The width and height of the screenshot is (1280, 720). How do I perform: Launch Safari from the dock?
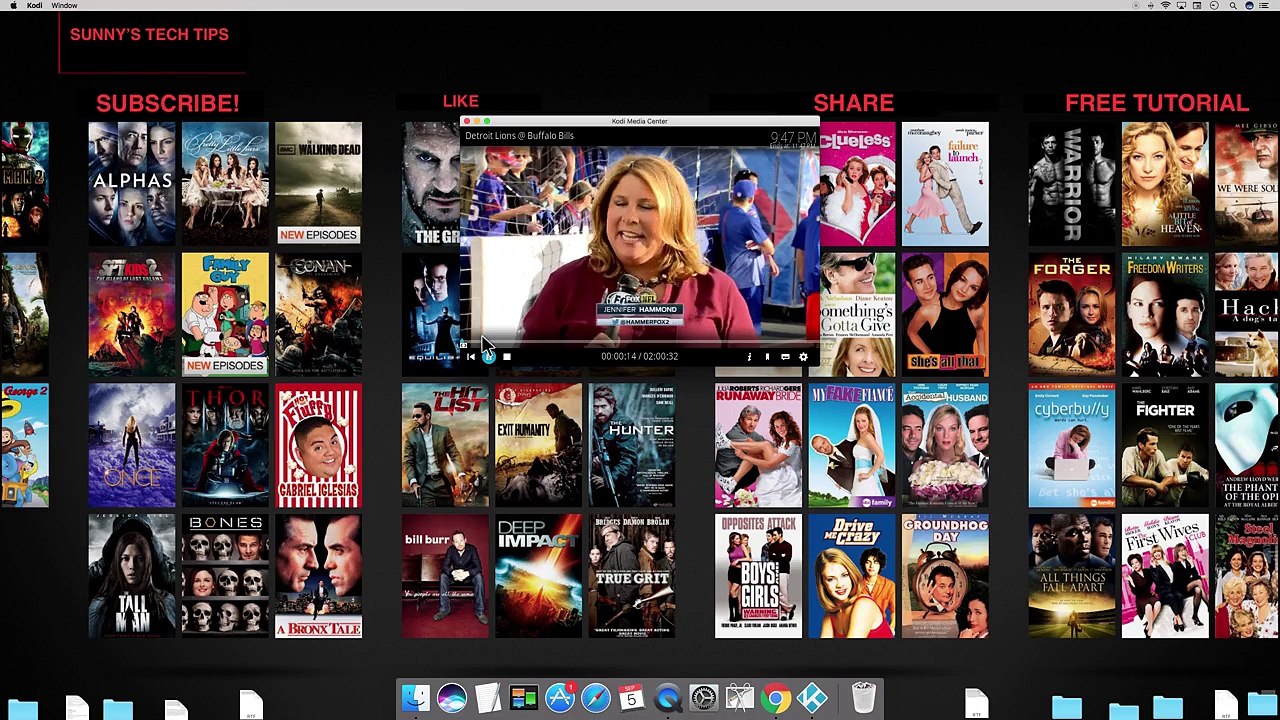(596, 697)
